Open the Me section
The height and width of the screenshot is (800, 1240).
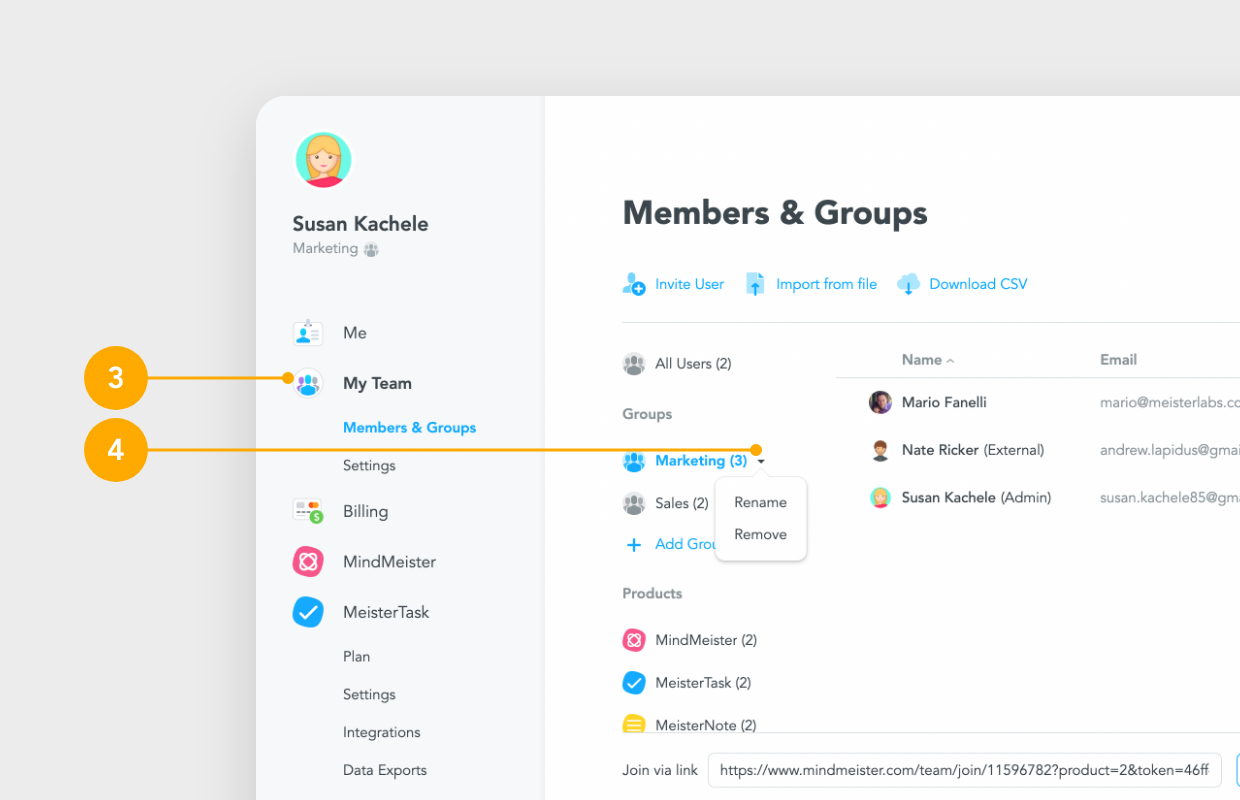pos(355,333)
